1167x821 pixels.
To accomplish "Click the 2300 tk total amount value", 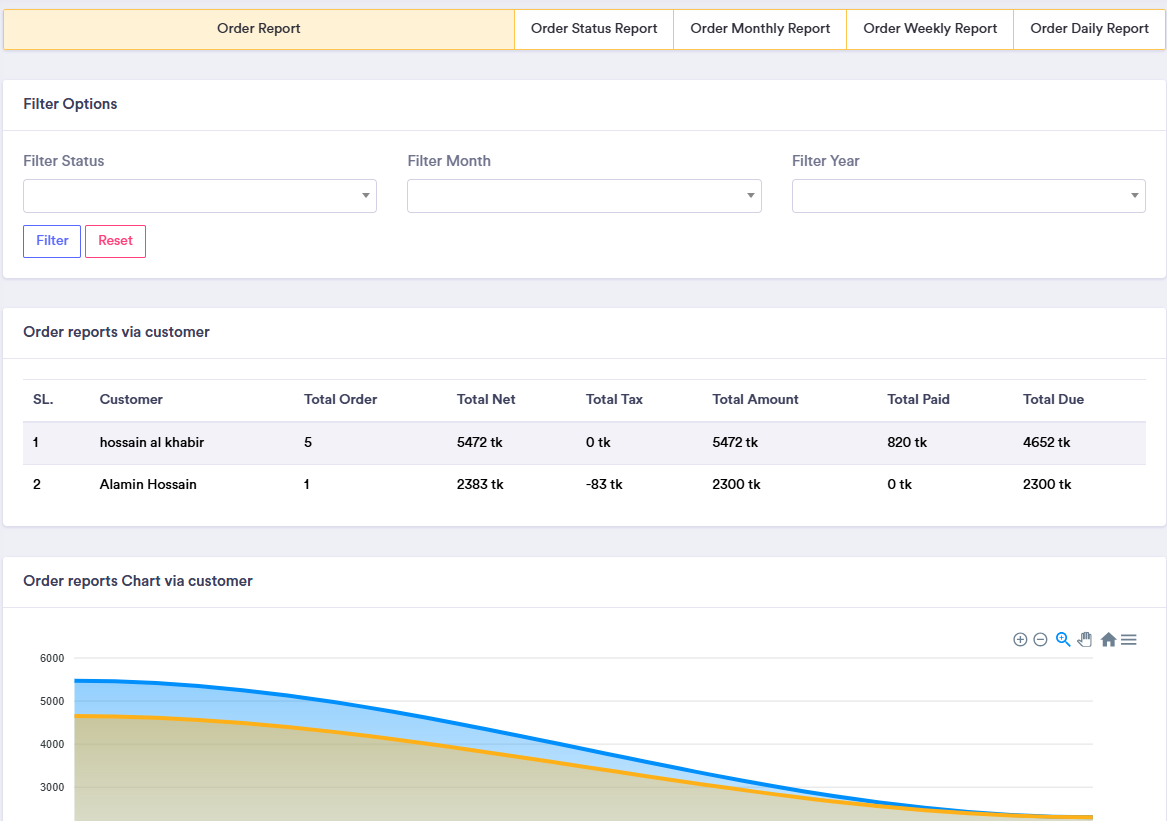I will [x=736, y=485].
